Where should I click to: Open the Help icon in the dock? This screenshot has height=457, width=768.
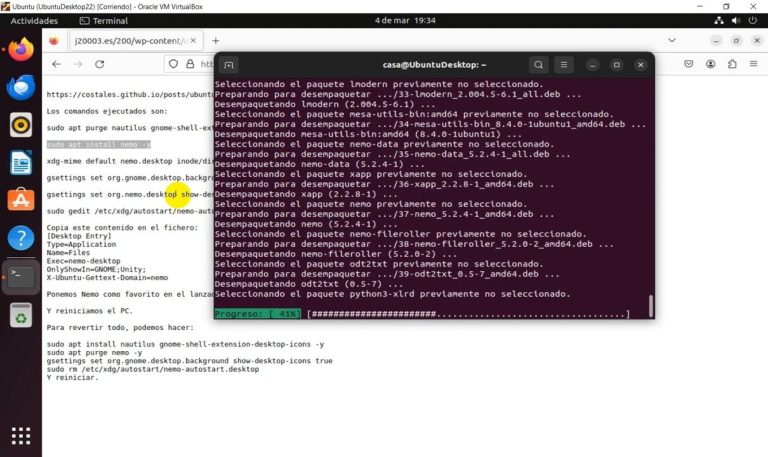click(21, 238)
